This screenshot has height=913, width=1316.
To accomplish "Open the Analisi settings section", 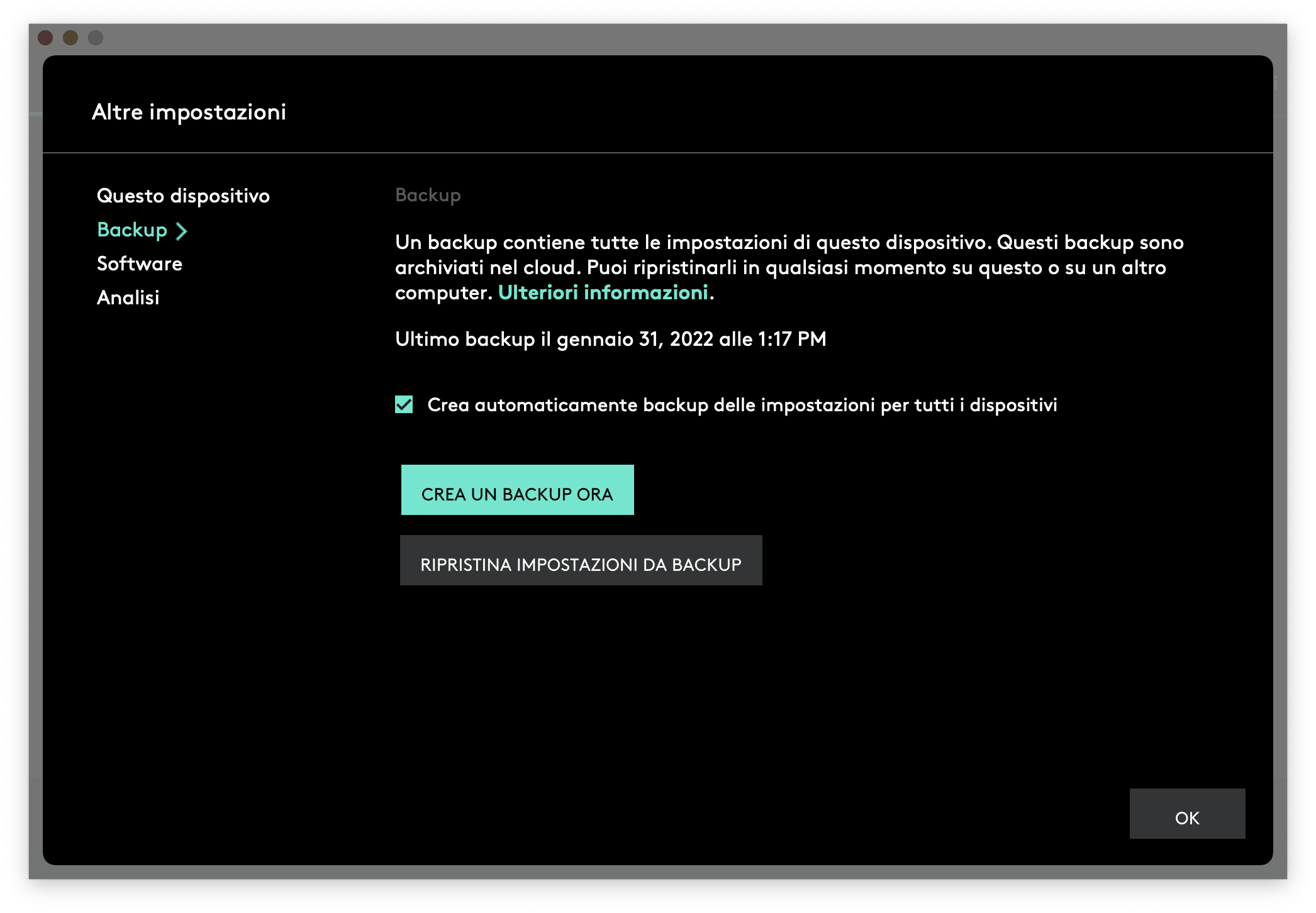I will click(x=128, y=298).
